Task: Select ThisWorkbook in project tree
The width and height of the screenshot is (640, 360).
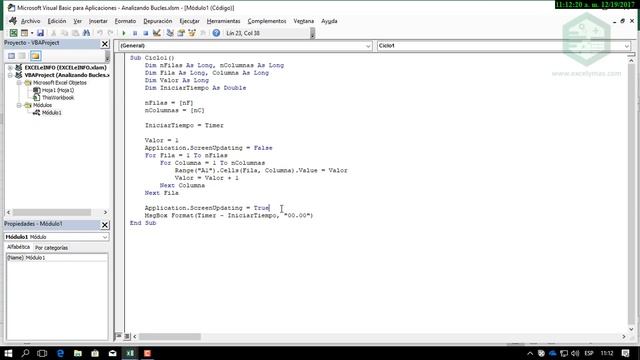Action: coord(58,98)
